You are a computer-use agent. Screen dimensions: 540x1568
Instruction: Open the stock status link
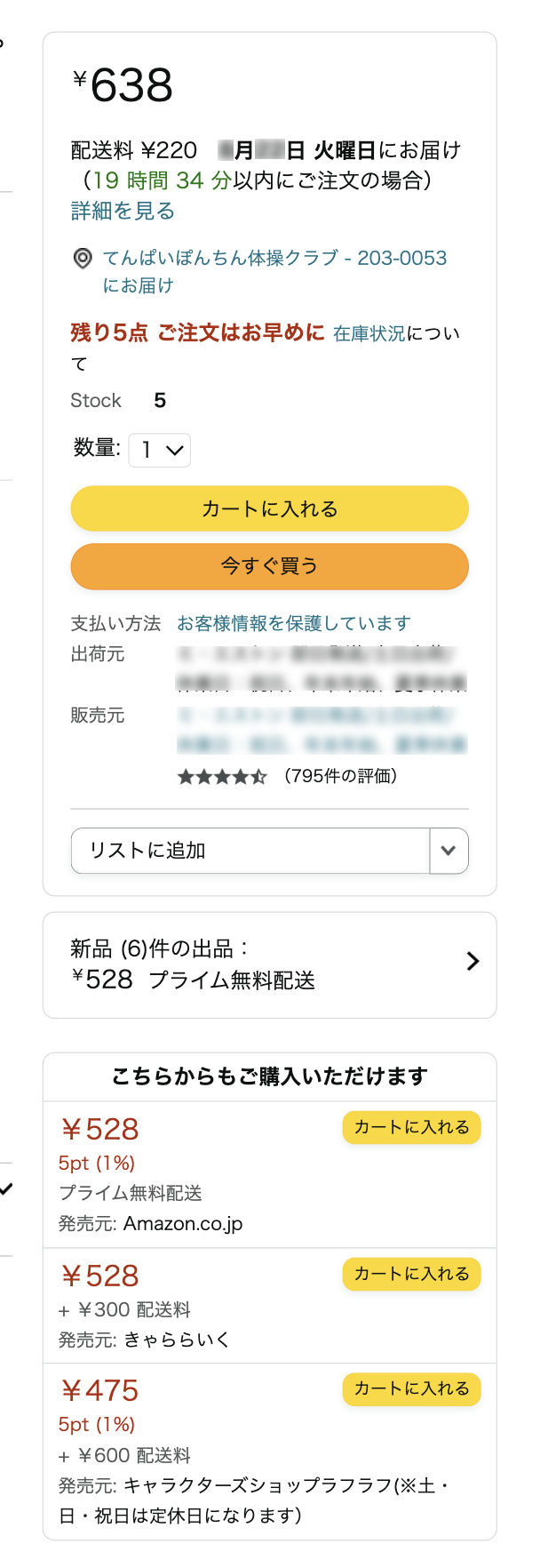coord(369,333)
